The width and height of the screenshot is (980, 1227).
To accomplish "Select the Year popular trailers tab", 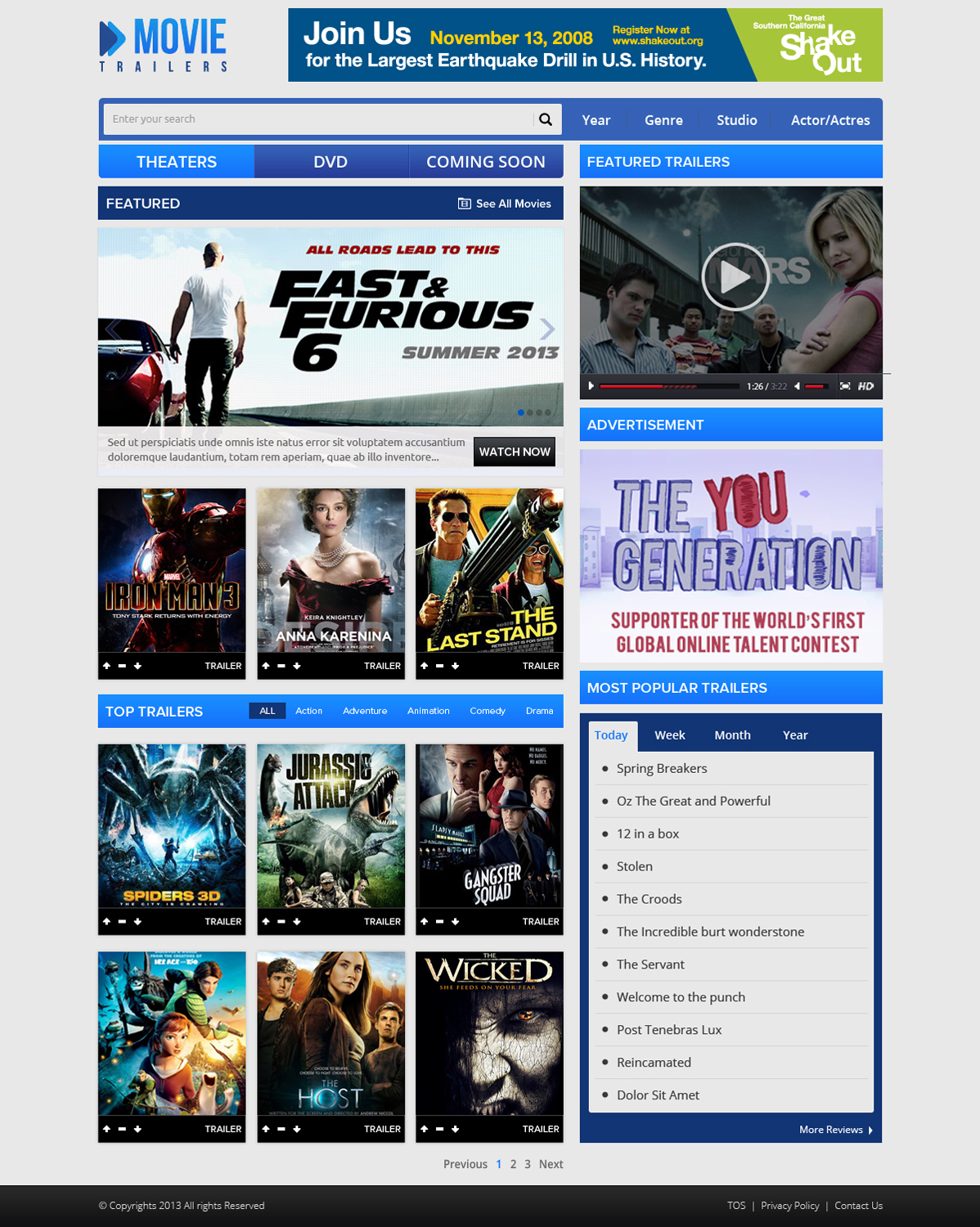I will point(795,735).
